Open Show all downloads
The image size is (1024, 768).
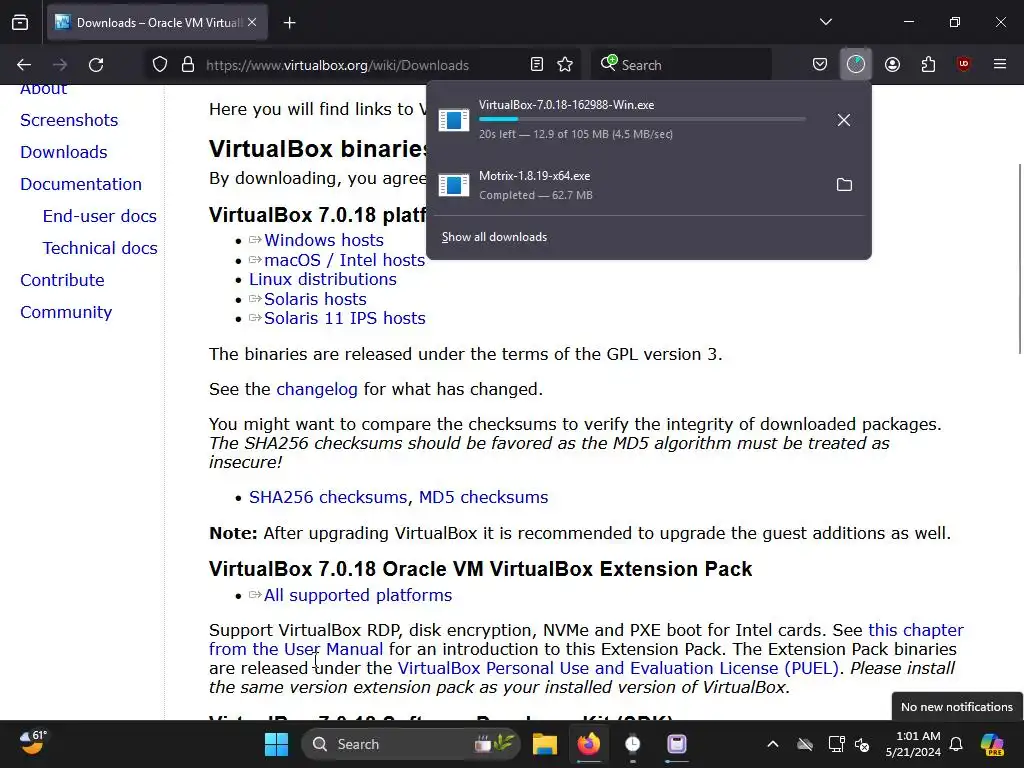coord(494,237)
